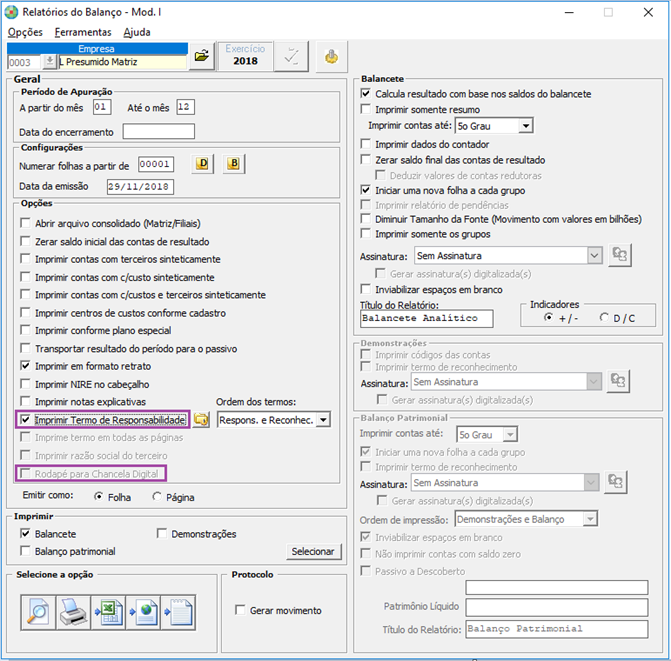Export report to text document icon
The width and height of the screenshot is (671, 661).
[x=178, y=613]
